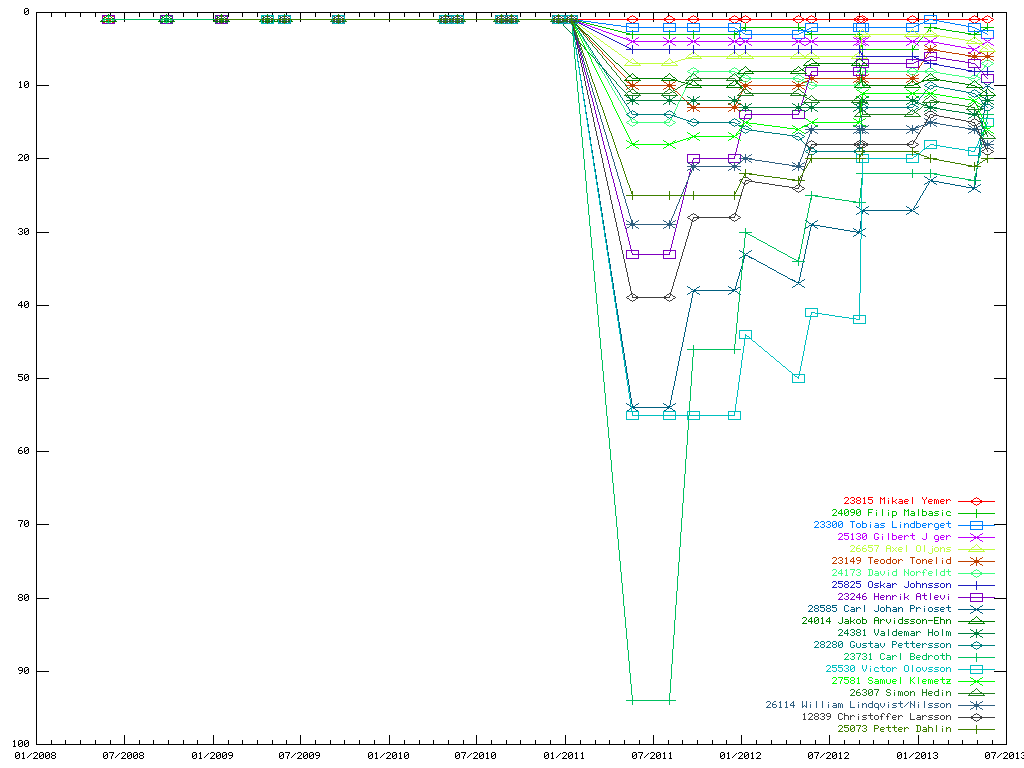Click the yellow triangle marker for Axel Oljons
This screenshot has height=768, width=1024.
click(x=976, y=549)
